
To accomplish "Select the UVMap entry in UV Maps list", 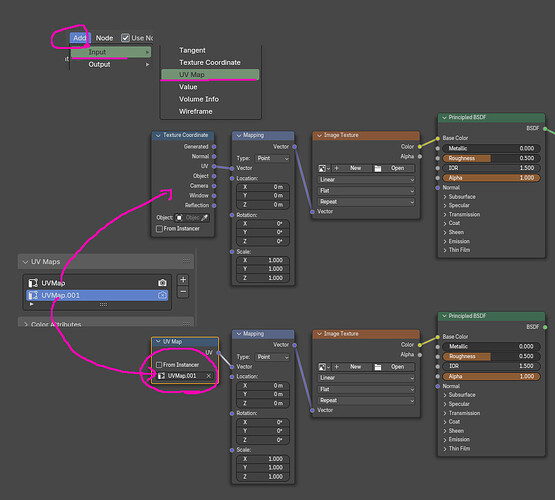I will (97, 283).
